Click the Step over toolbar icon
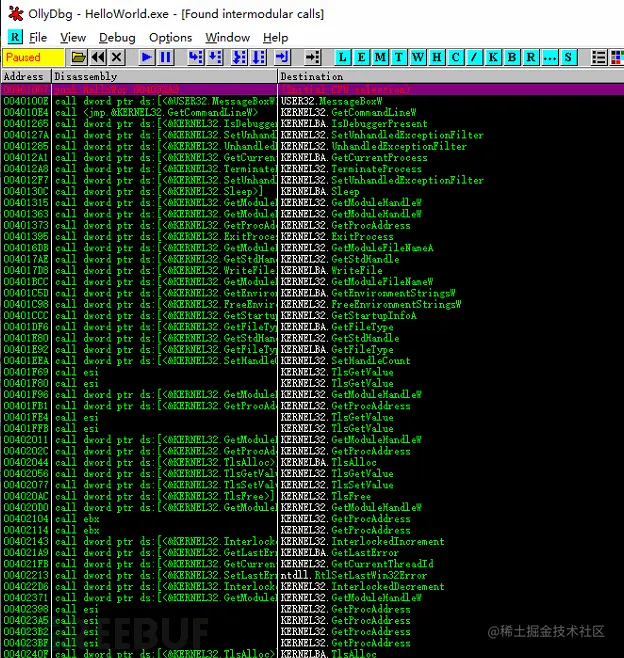This screenshot has width=624, height=658. click(x=215, y=57)
